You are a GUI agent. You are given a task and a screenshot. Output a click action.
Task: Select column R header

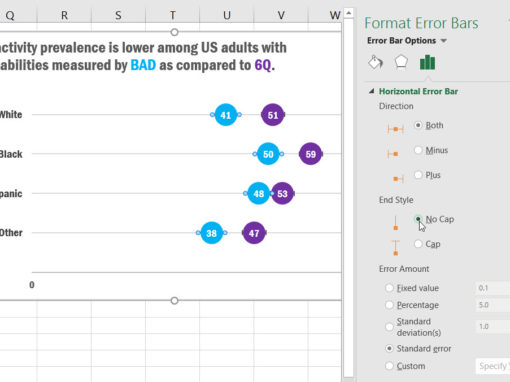(64, 15)
